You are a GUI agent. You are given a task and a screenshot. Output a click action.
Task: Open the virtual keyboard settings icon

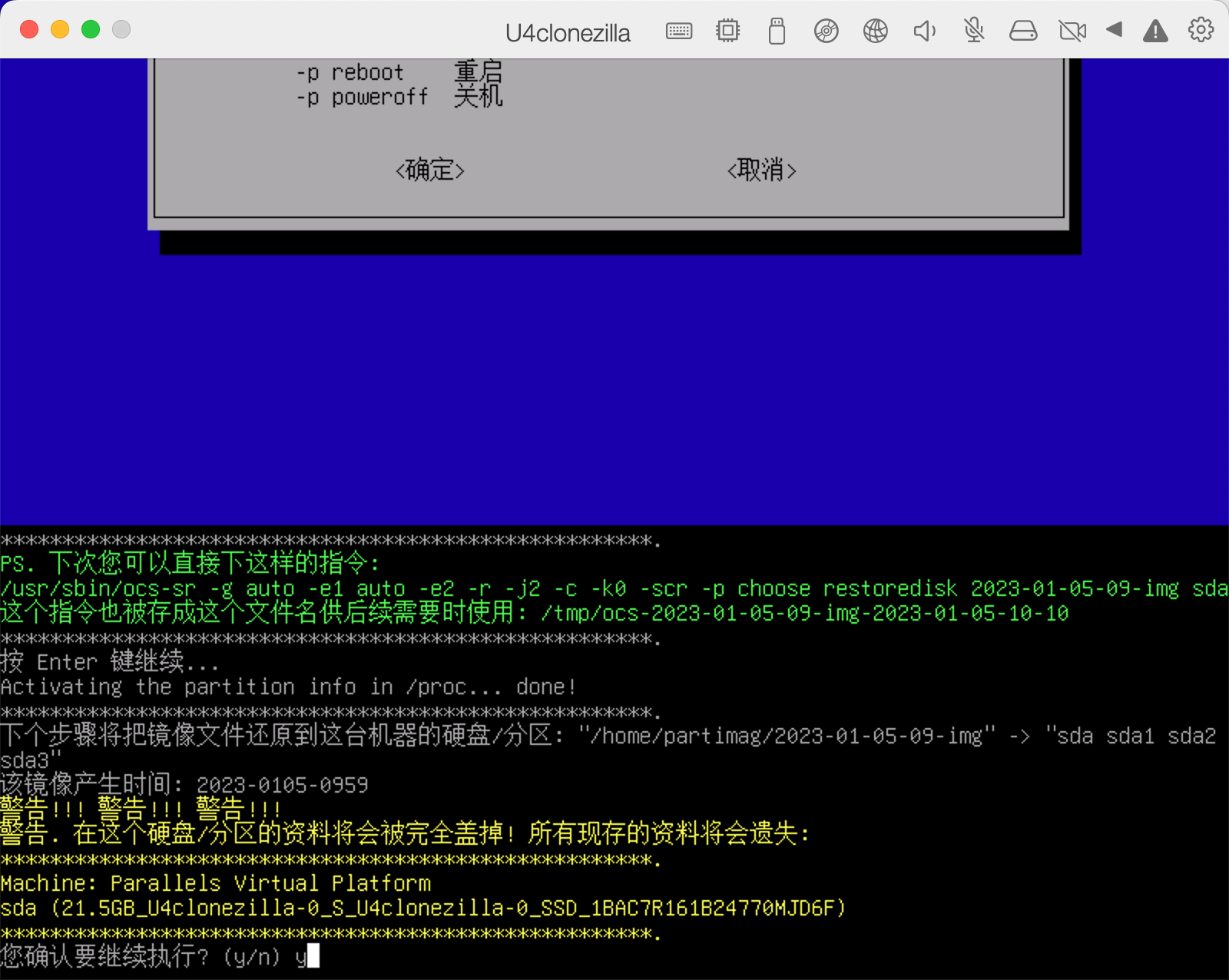679,31
